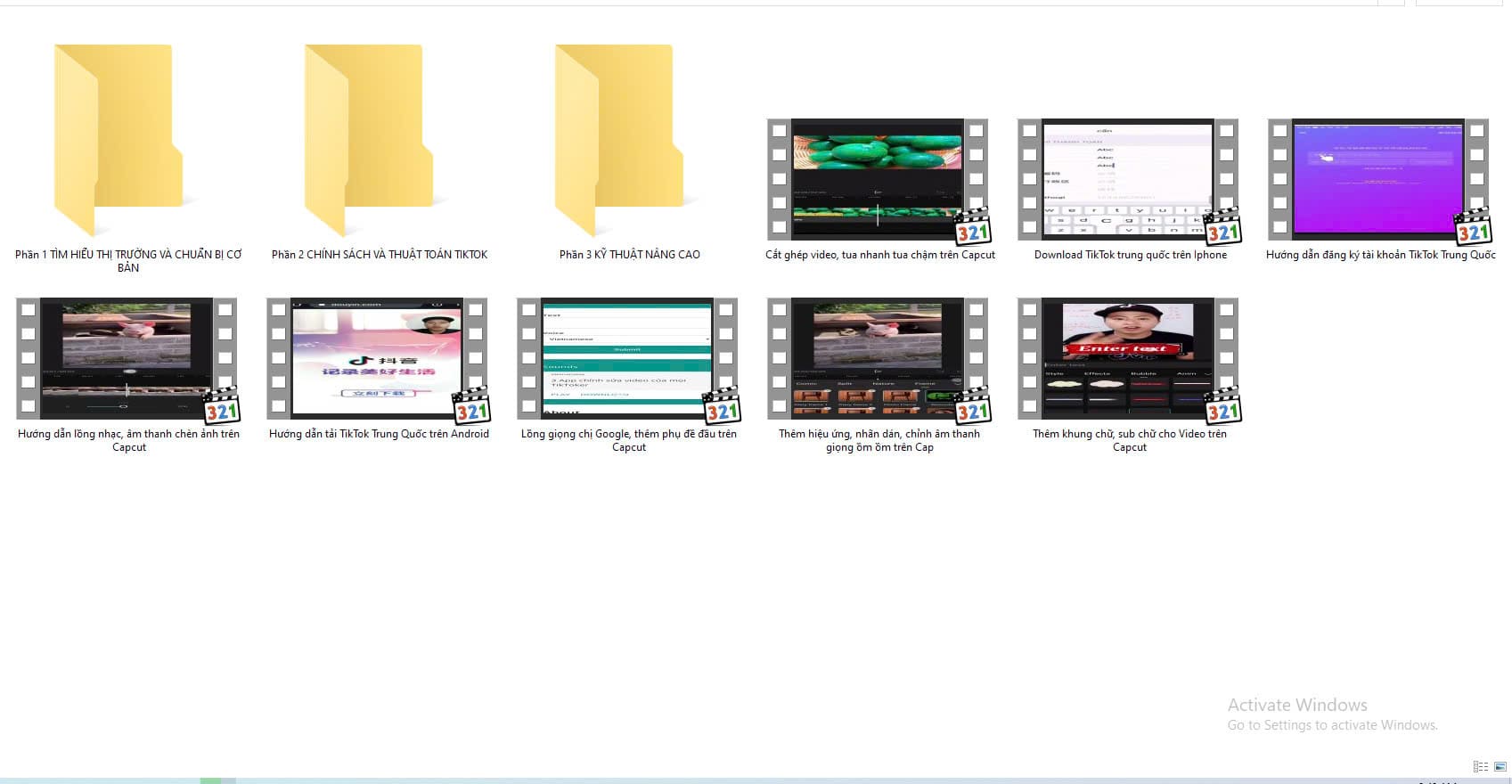Screen dimensions: 1512x784
Task: Click label 'Thêm khung chữ, sub chữ cho Video trên Capcut'
Action: tap(1130, 440)
